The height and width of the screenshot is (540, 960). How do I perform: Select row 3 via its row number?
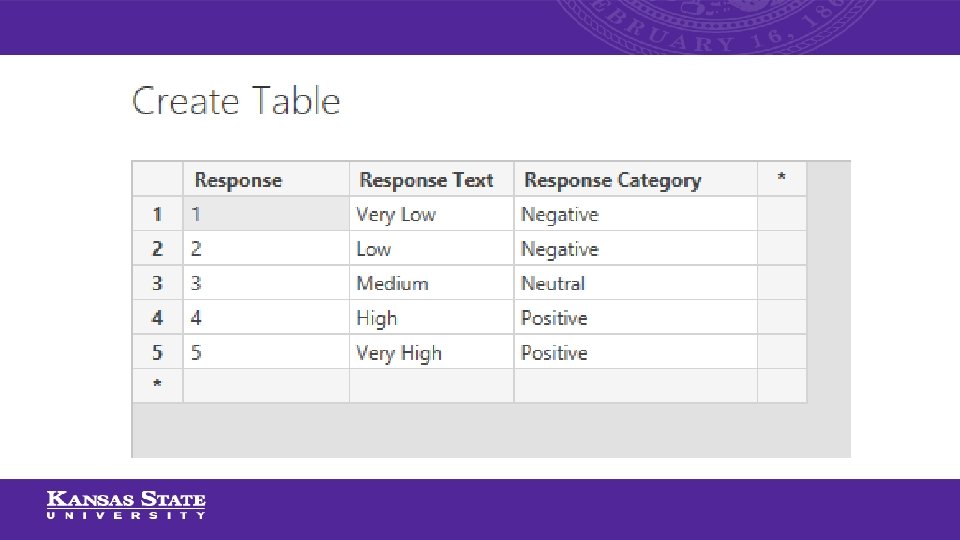click(157, 284)
